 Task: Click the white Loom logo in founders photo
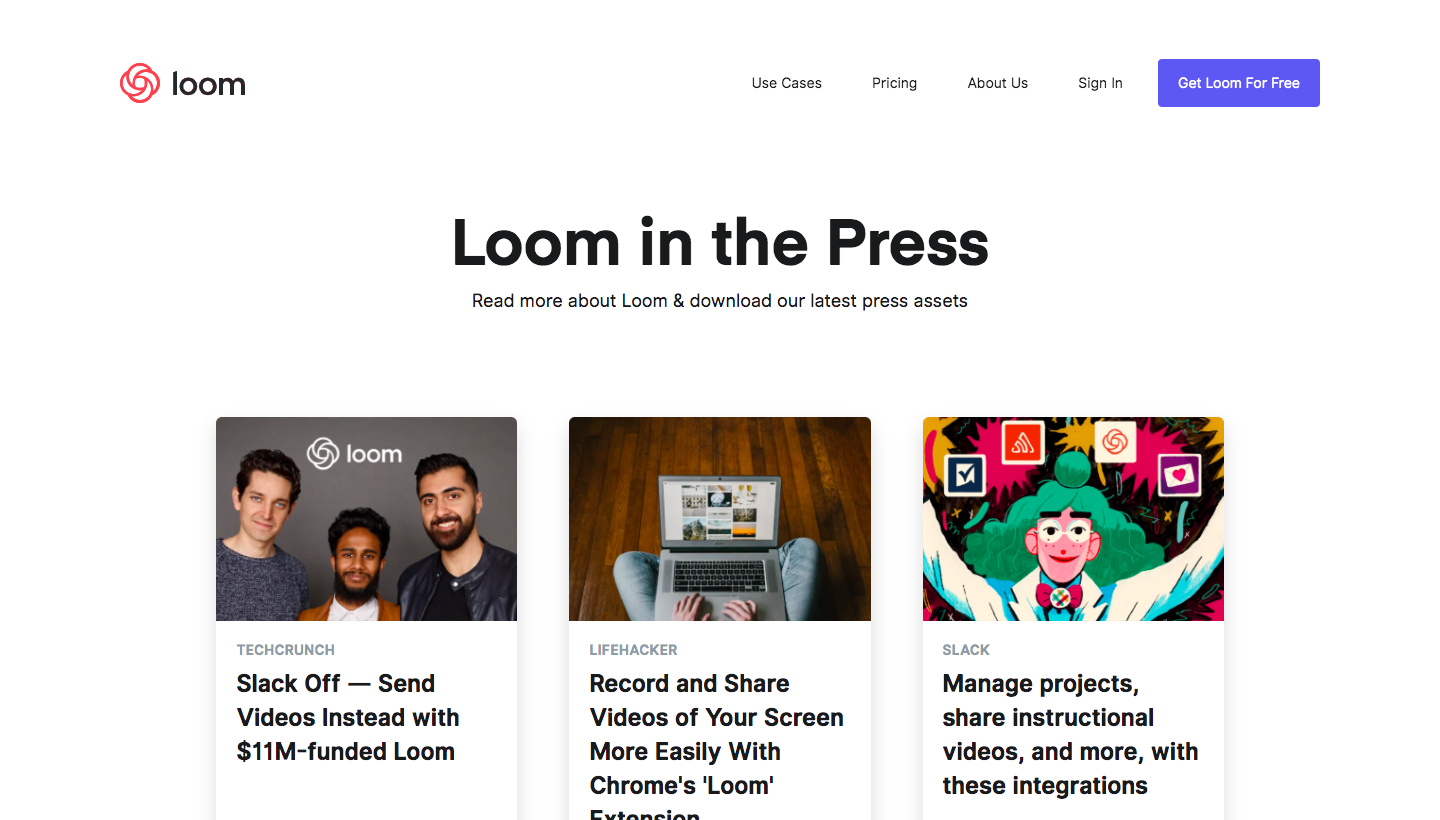tap(354, 453)
